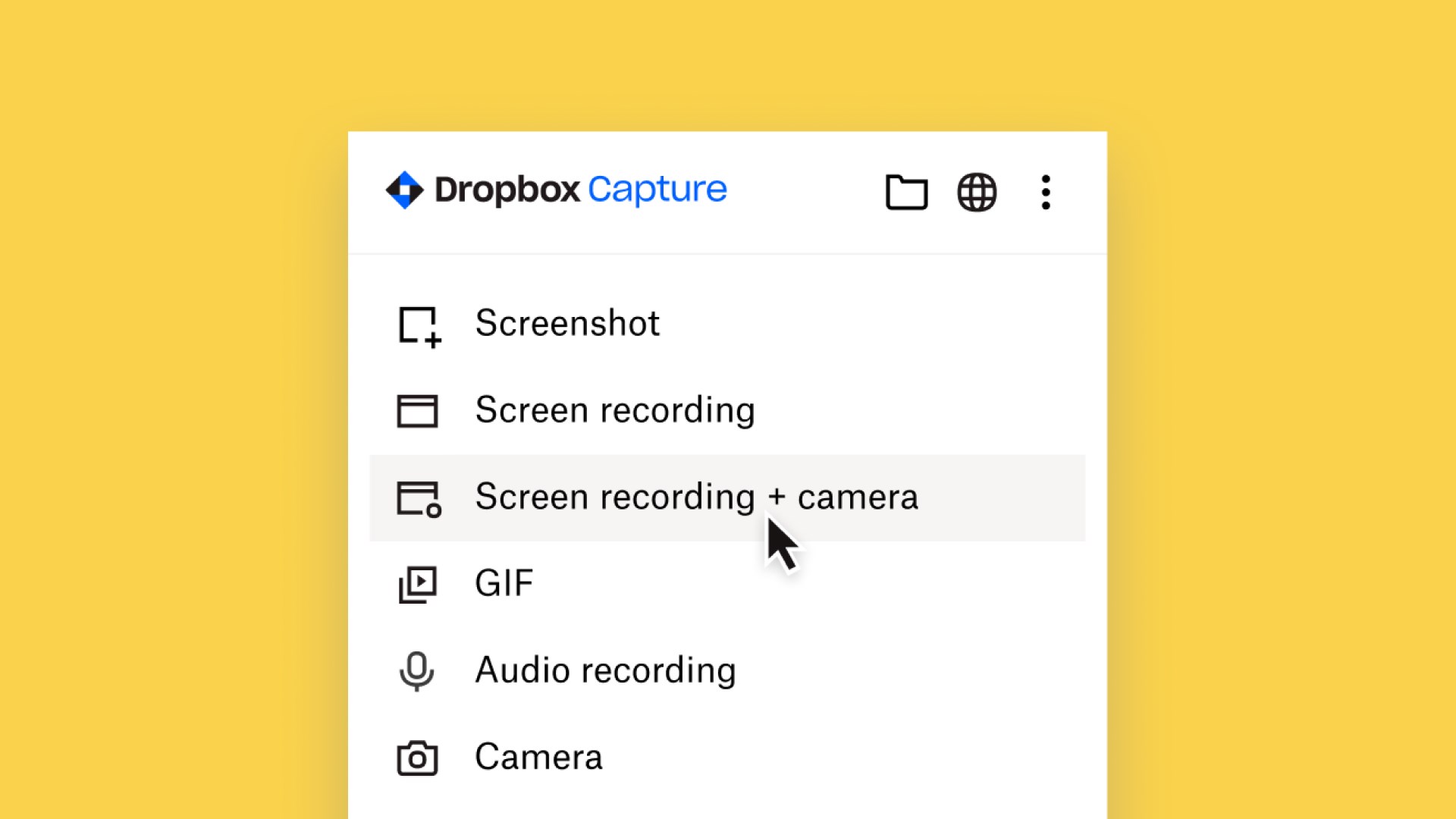The height and width of the screenshot is (819, 1456).
Task: Pick the Camera text label
Action: [538, 757]
